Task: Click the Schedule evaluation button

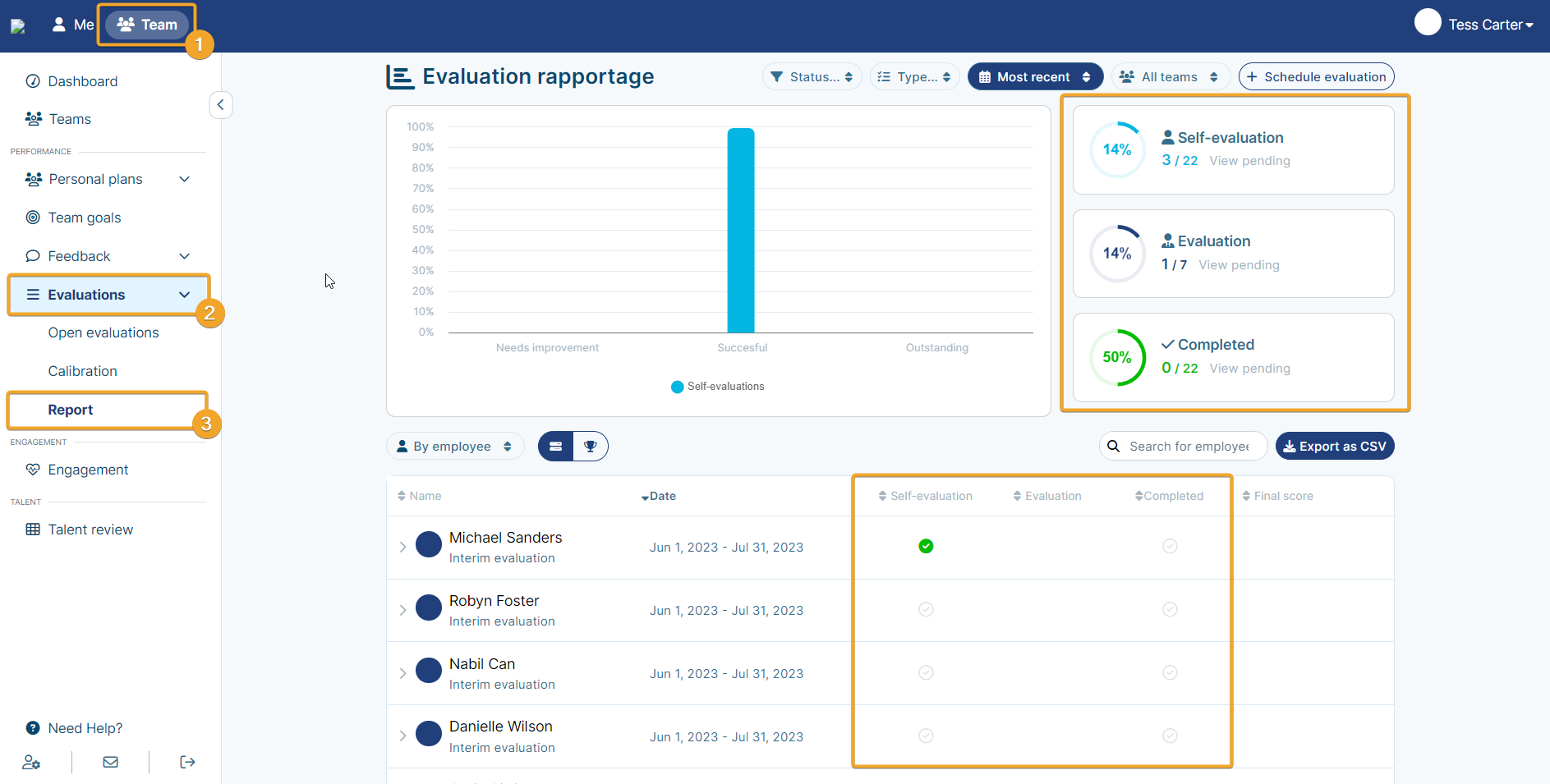Action: coord(1316,76)
